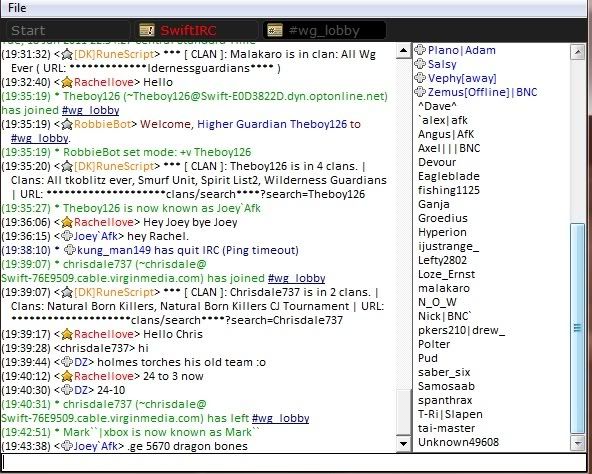Select user Eagleblade in nick list
This screenshot has width=592, height=474.
click(449, 176)
